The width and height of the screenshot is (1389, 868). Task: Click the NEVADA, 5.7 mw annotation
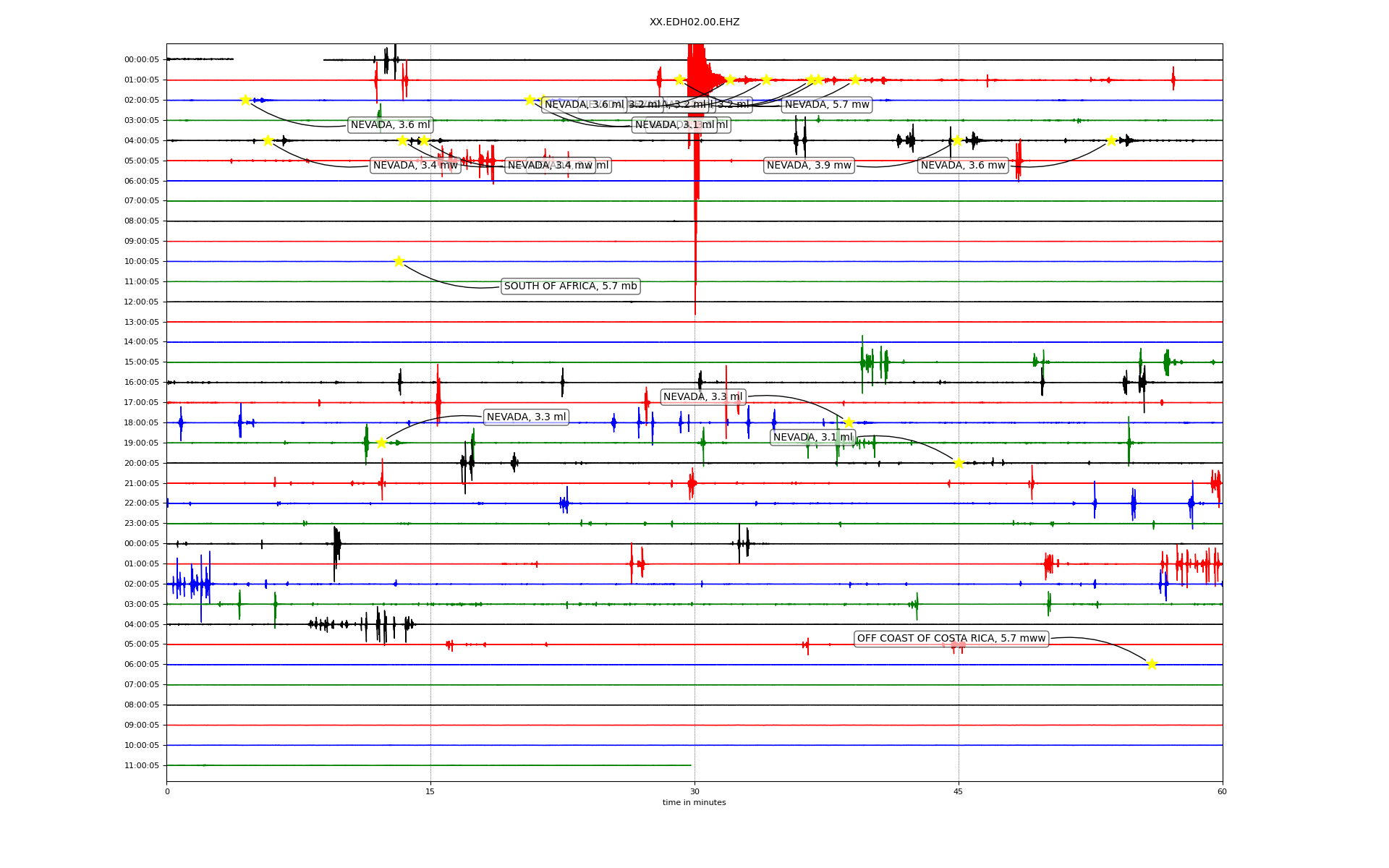click(x=827, y=105)
